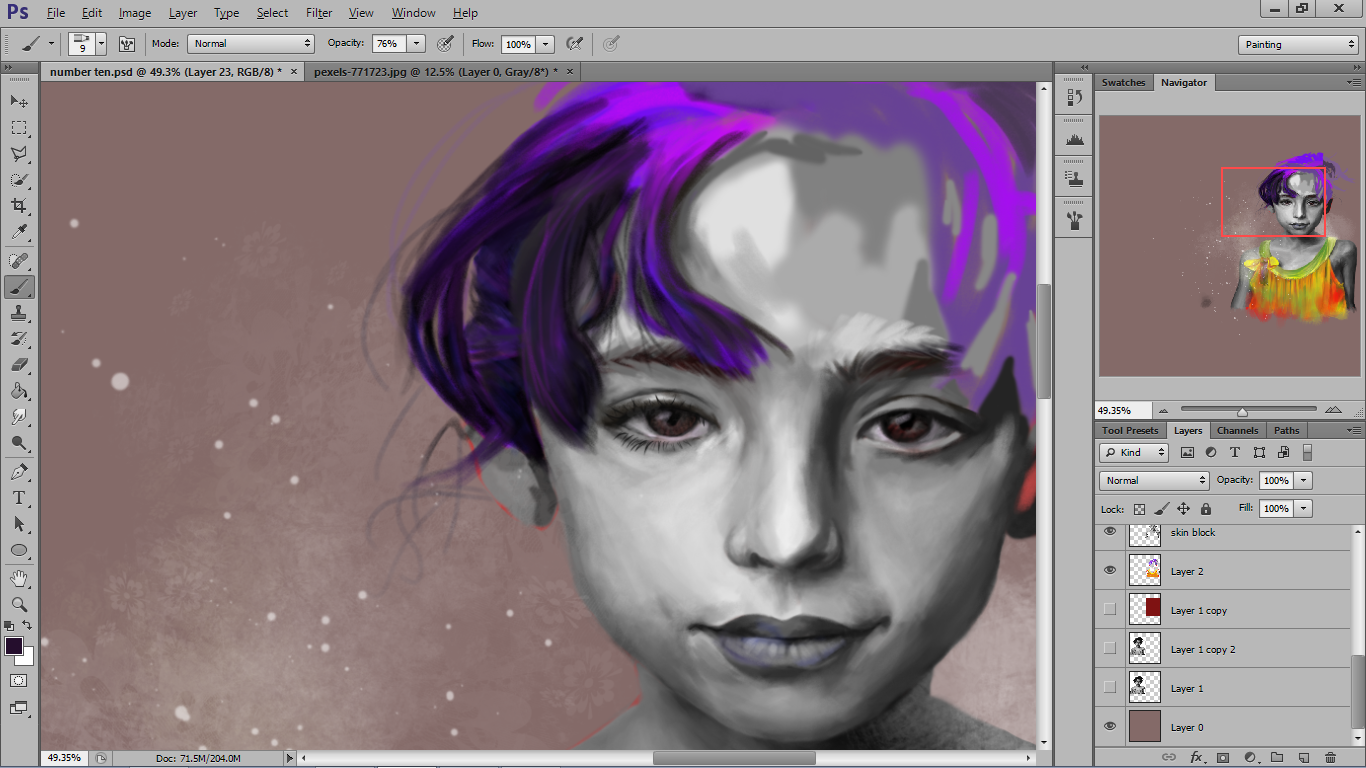Image resolution: width=1366 pixels, height=768 pixels.
Task: Select the Move tool
Action: click(x=19, y=101)
